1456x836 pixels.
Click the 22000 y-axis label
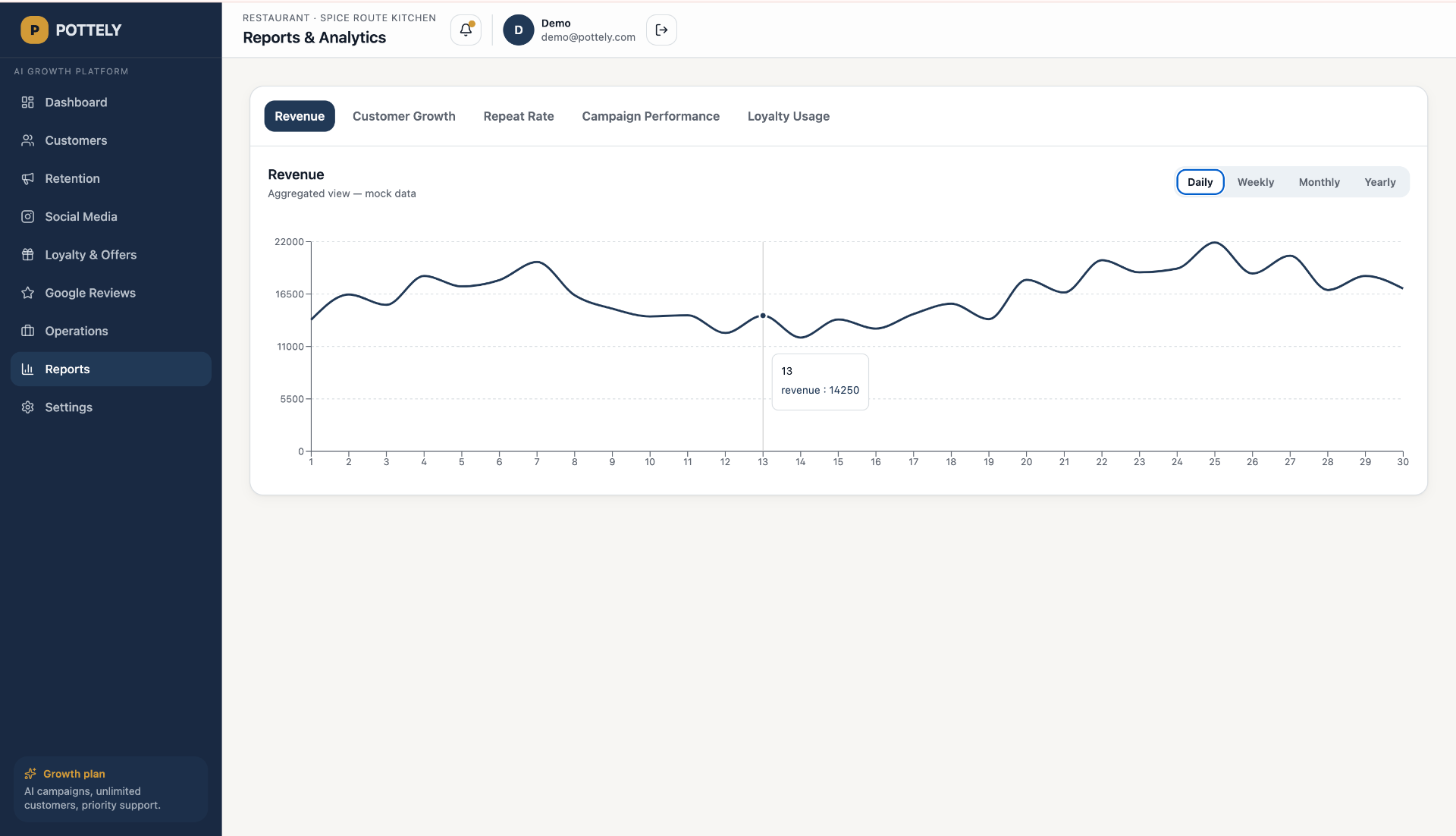point(289,242)
